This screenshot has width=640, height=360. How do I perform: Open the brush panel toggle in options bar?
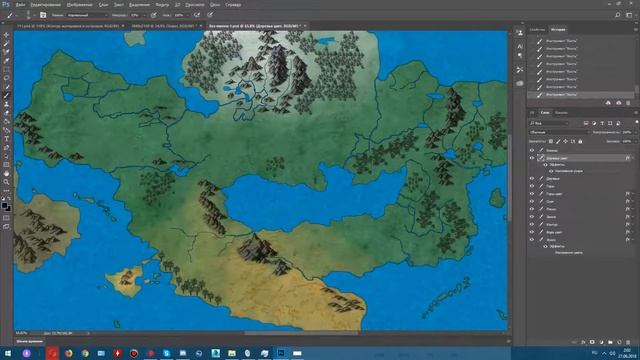click(x=43, y=15)
